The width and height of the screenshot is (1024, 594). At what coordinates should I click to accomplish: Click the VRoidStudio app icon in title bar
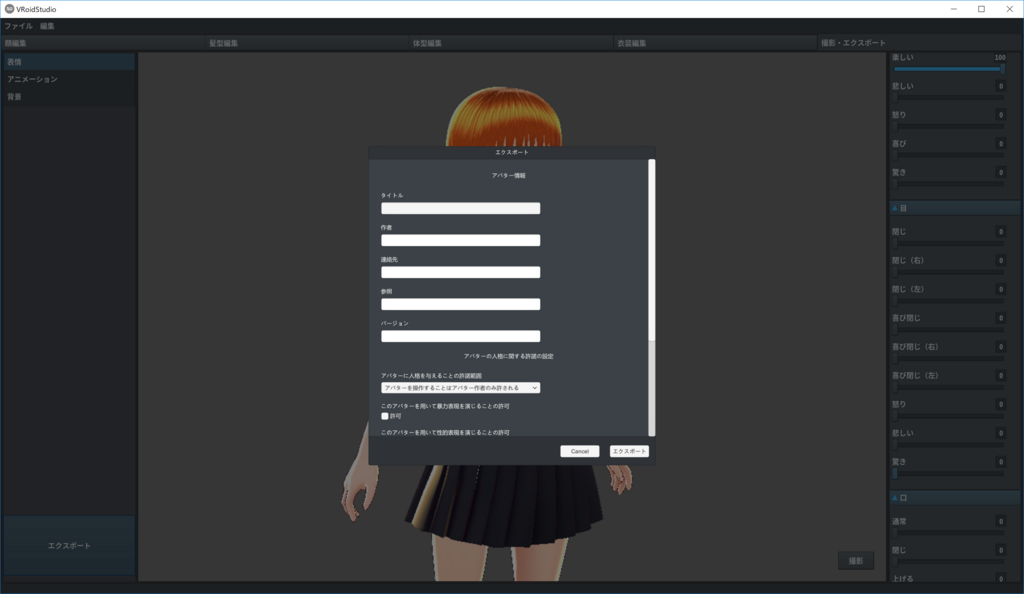[x=9, y=9]
